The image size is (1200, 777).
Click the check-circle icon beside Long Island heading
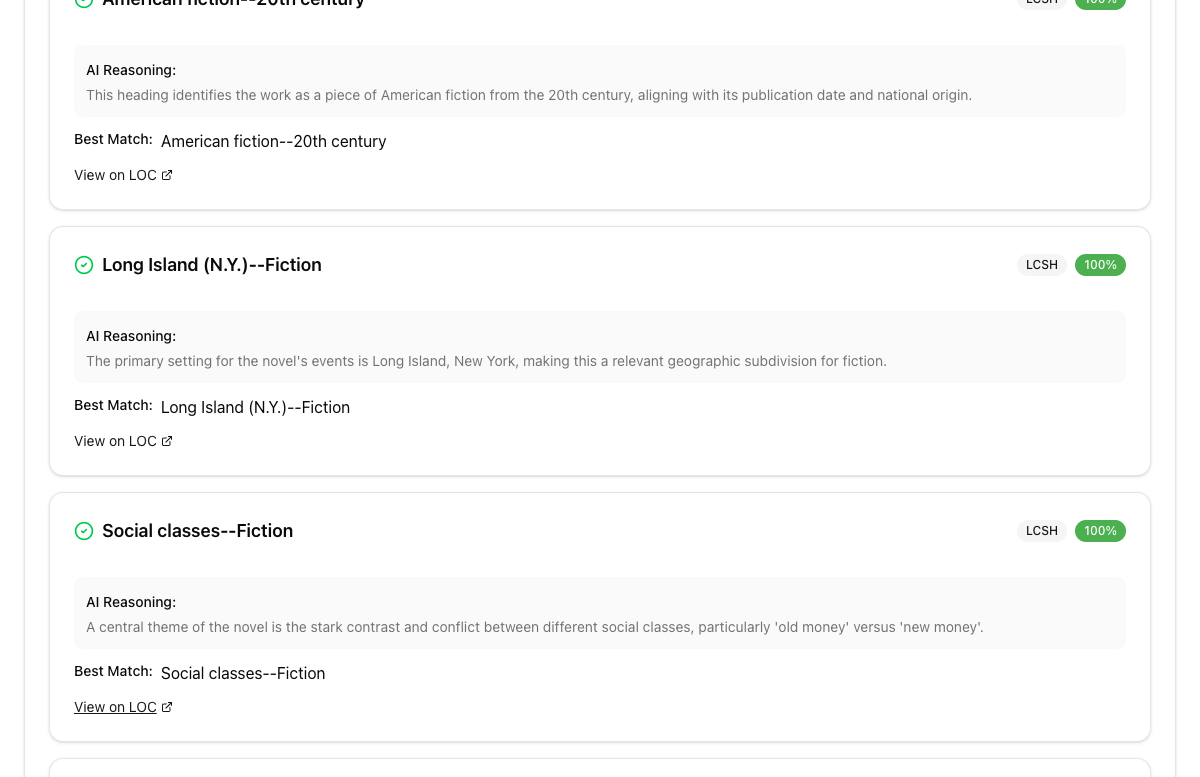(84, 265)
